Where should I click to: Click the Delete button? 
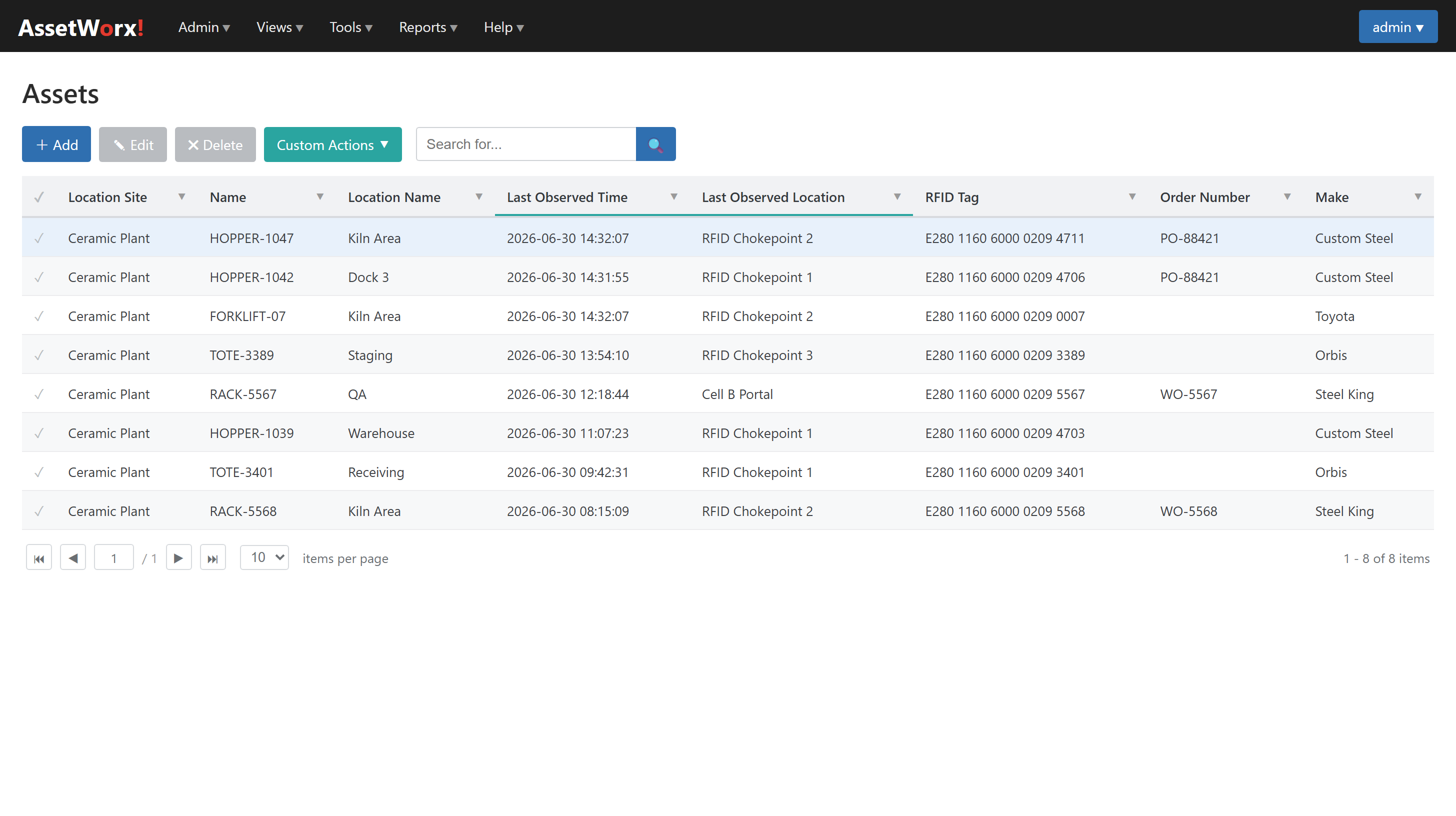[215, 144]
